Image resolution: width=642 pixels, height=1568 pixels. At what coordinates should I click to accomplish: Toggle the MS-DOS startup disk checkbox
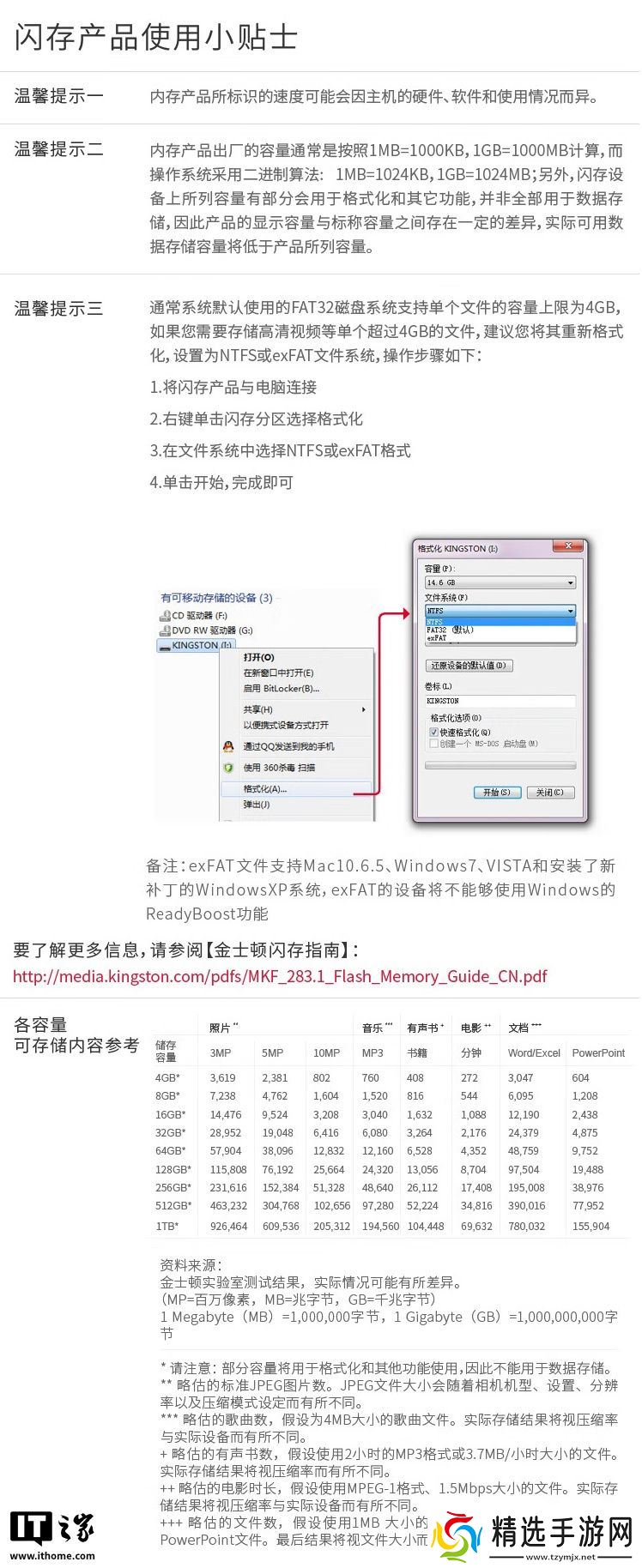coord(433,744)
